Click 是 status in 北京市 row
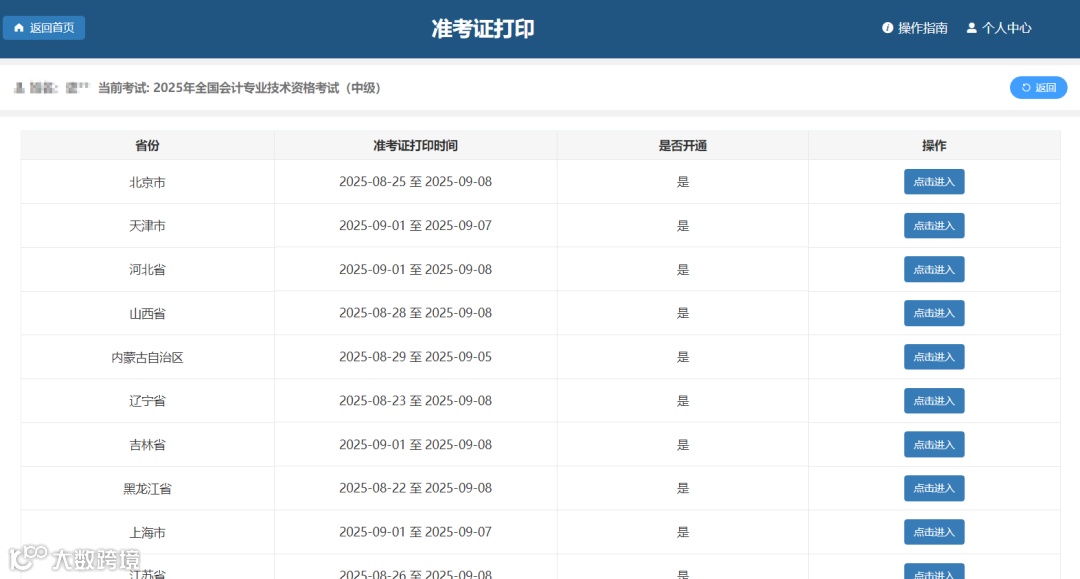This screenshot has height=579, width=1080. click(x=683, y=182)
